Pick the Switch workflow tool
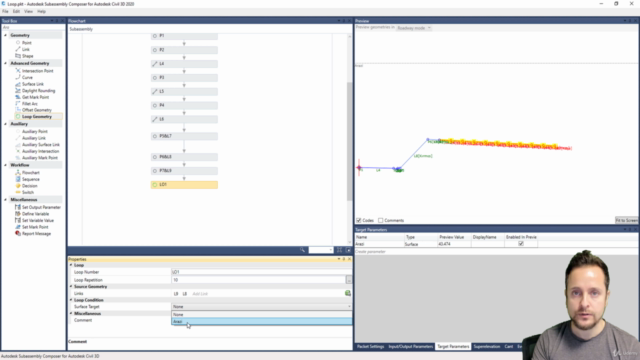640x360 pixels. pyautogui.click(x=28, y=192)
